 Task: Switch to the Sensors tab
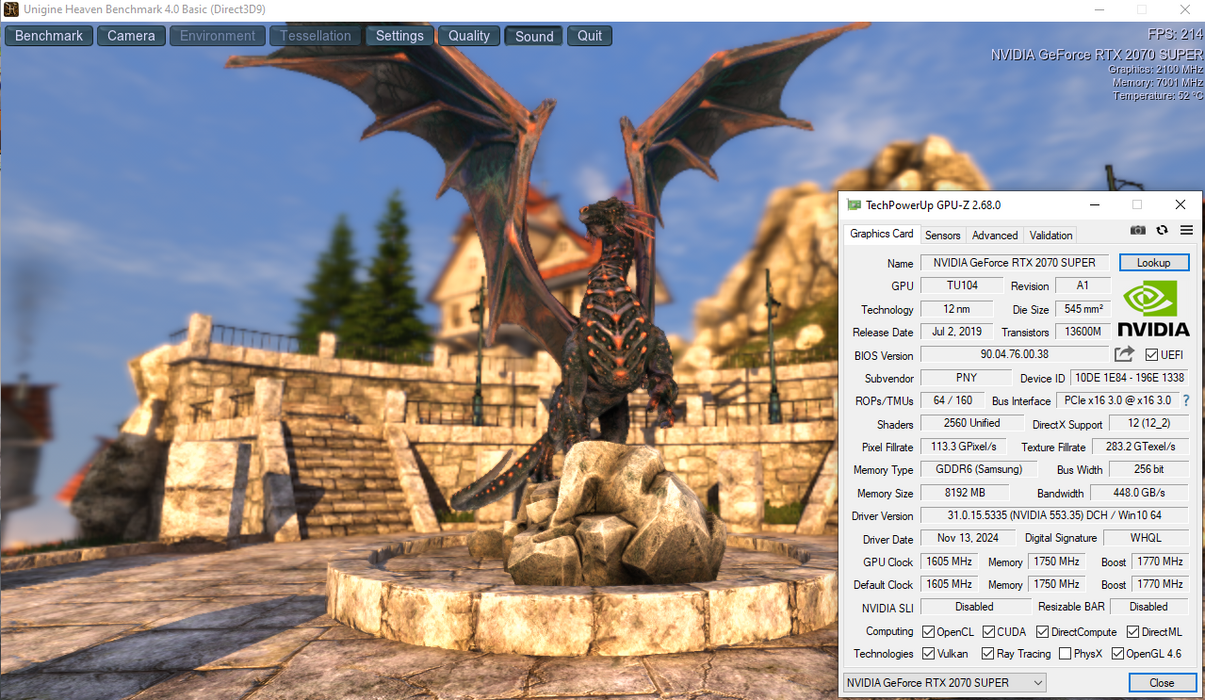click(x=942, y=235)
